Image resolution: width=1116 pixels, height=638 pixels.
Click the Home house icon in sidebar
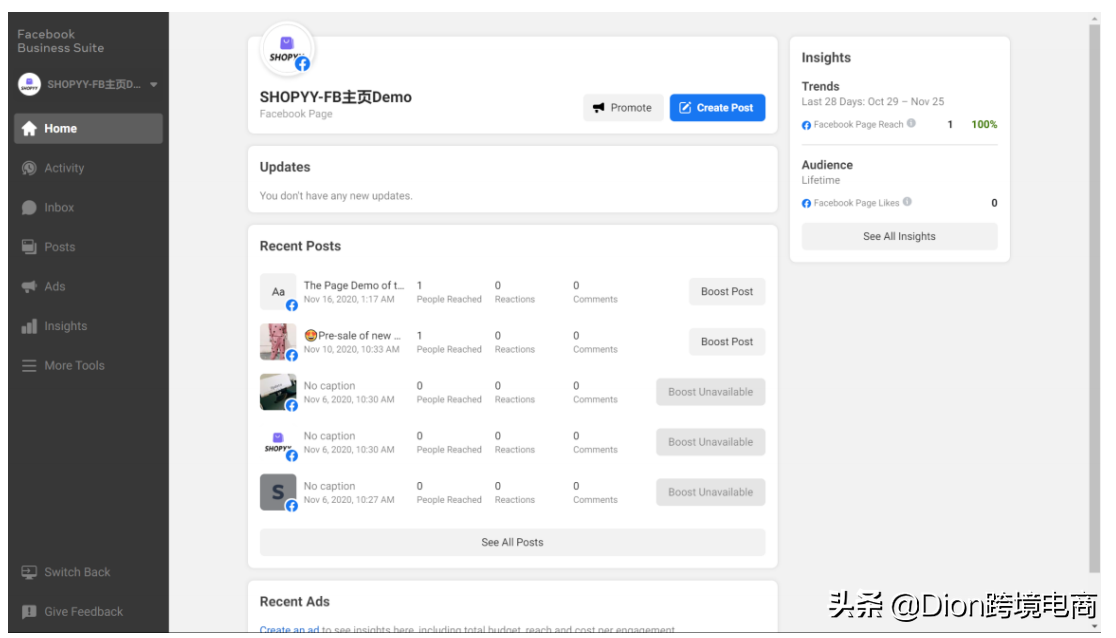coord(29,128)
